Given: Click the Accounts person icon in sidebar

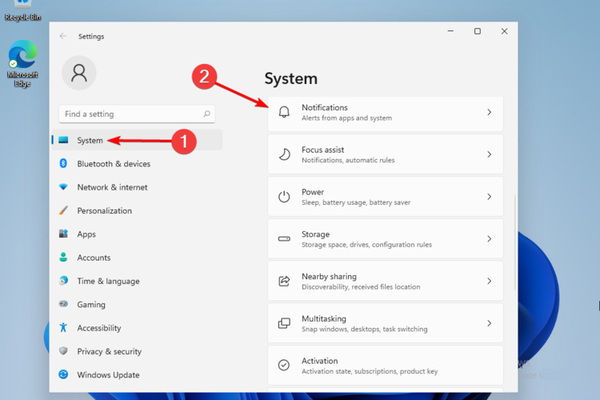Looking at the screenshot, I should (63, 257).
